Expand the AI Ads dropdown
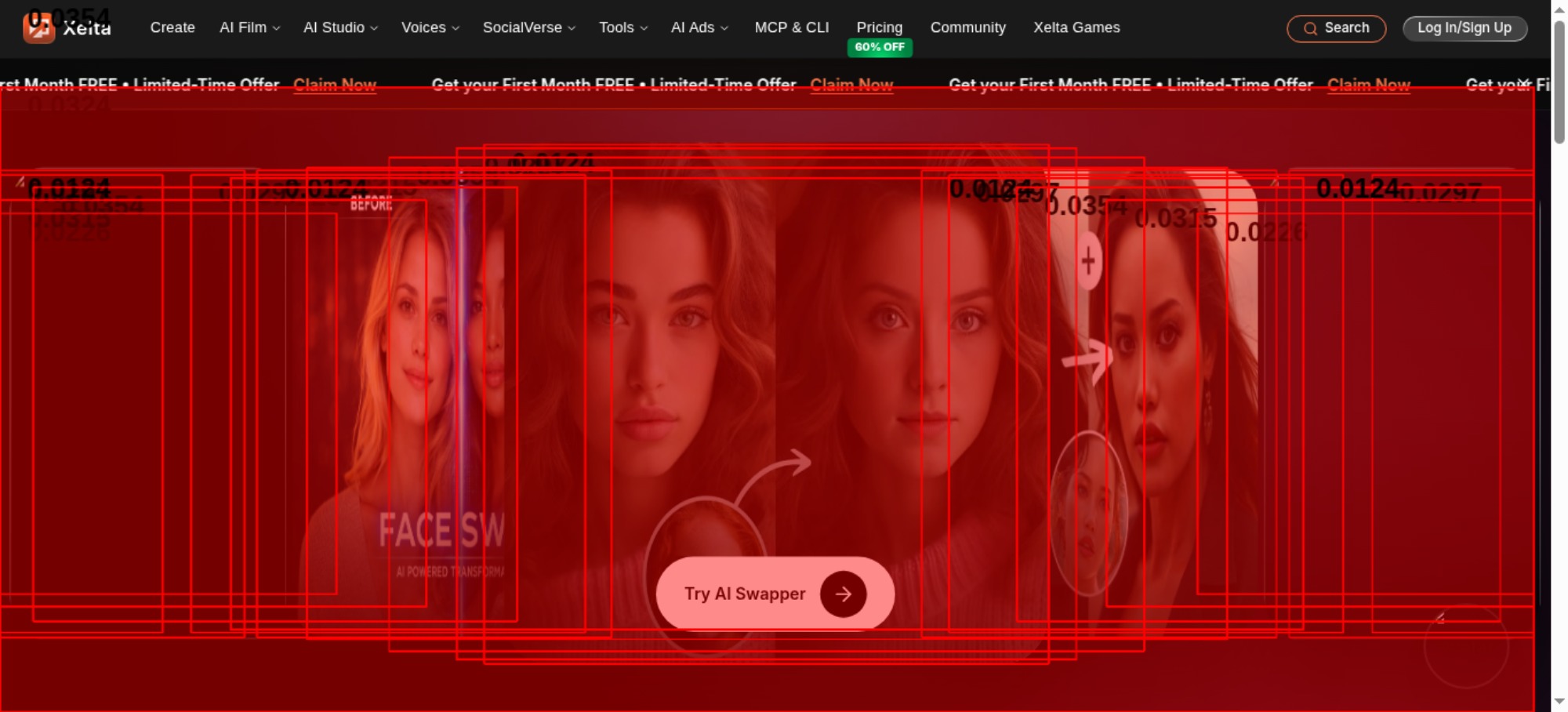This screenshot has height=712, width=1568. tap(699, 27)
